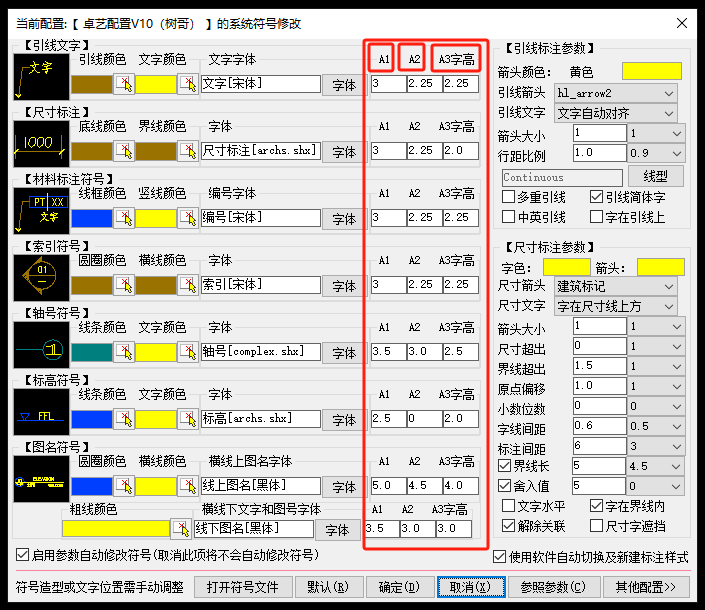Click the 其他配置>> button

(x=646, y=586)
